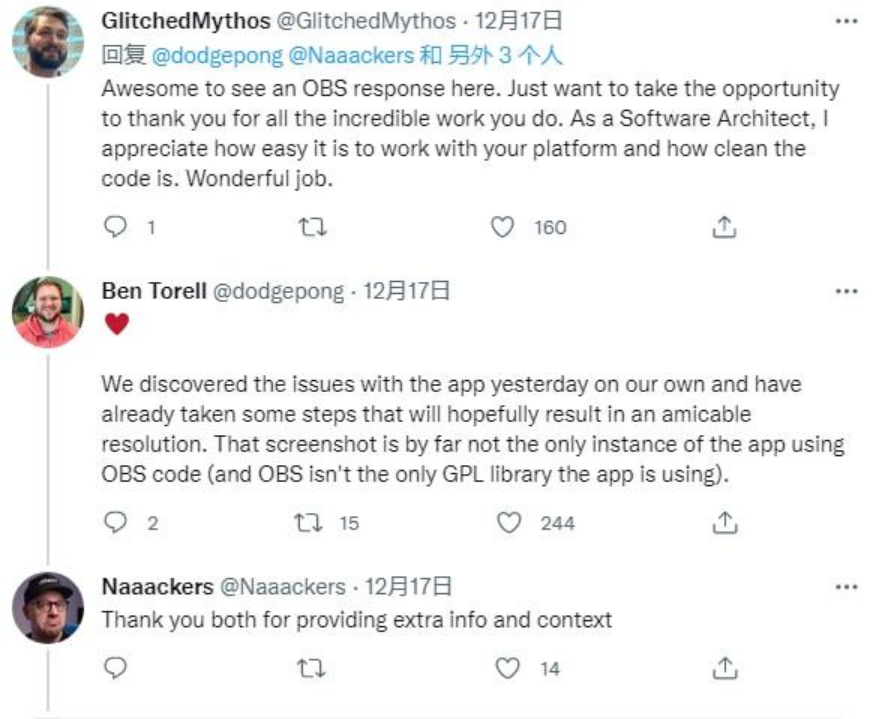Open more options on Naaackers's tweet

coord(846,587)
